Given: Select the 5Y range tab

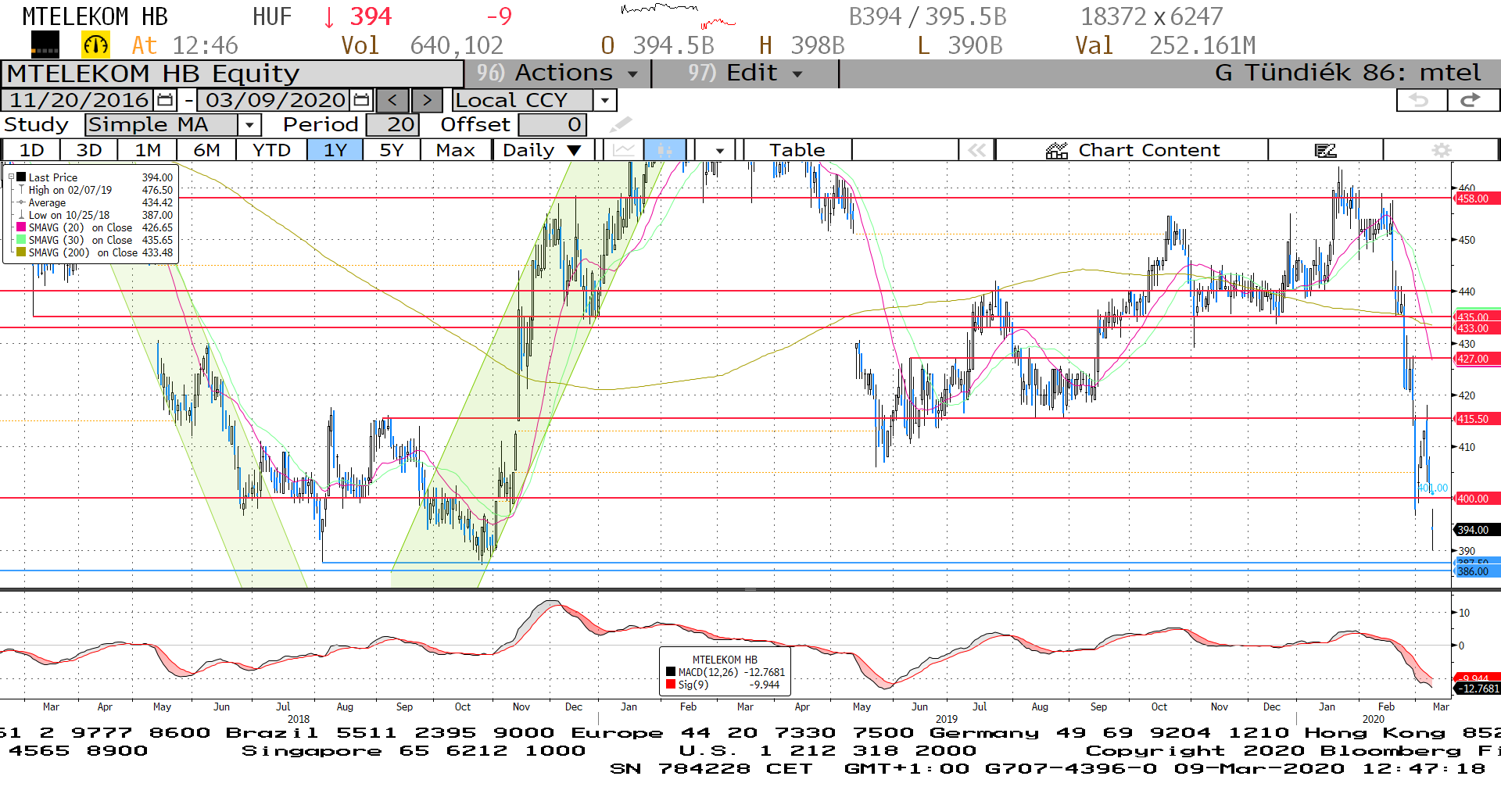Looking at the screenshot, I should click(x=392, y=150).
